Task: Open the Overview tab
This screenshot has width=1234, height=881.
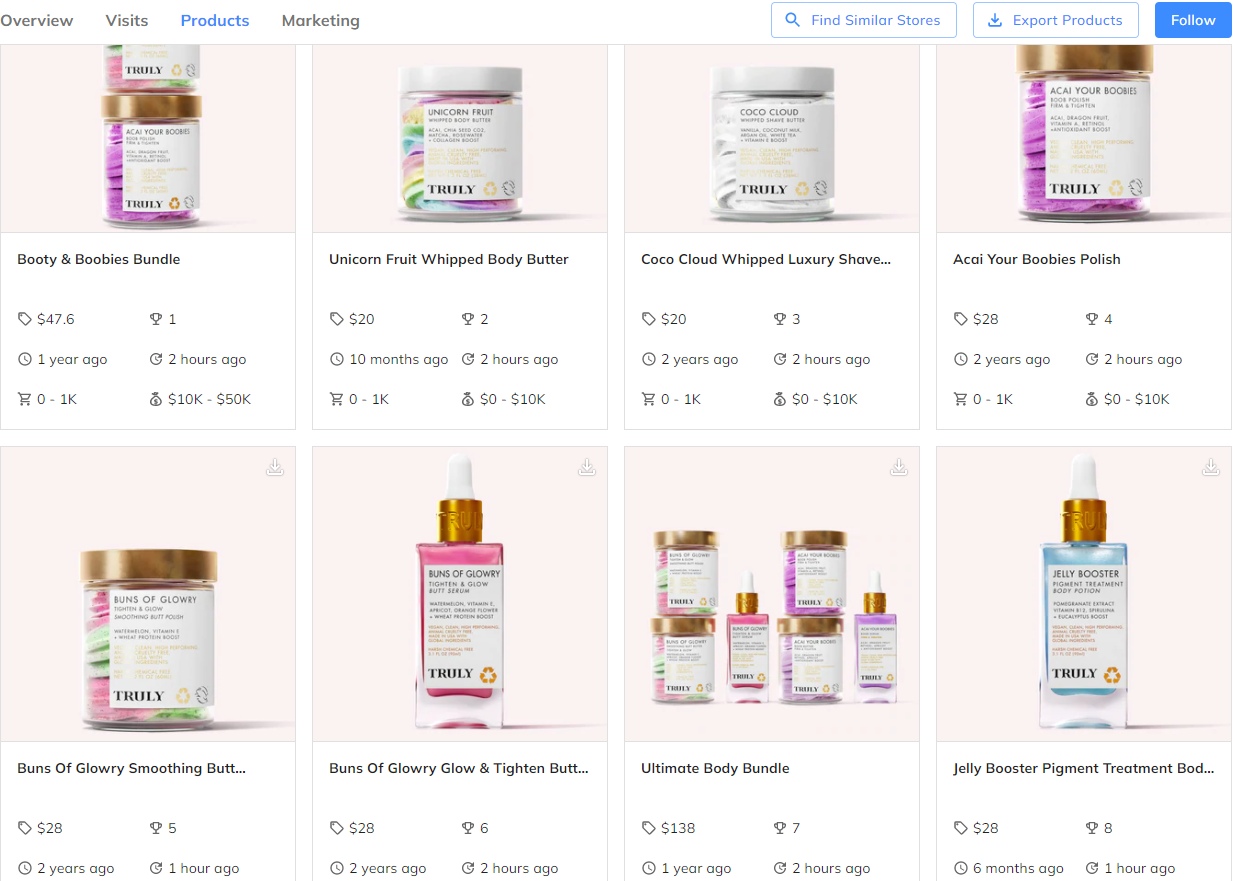Action: pos(36,20)
